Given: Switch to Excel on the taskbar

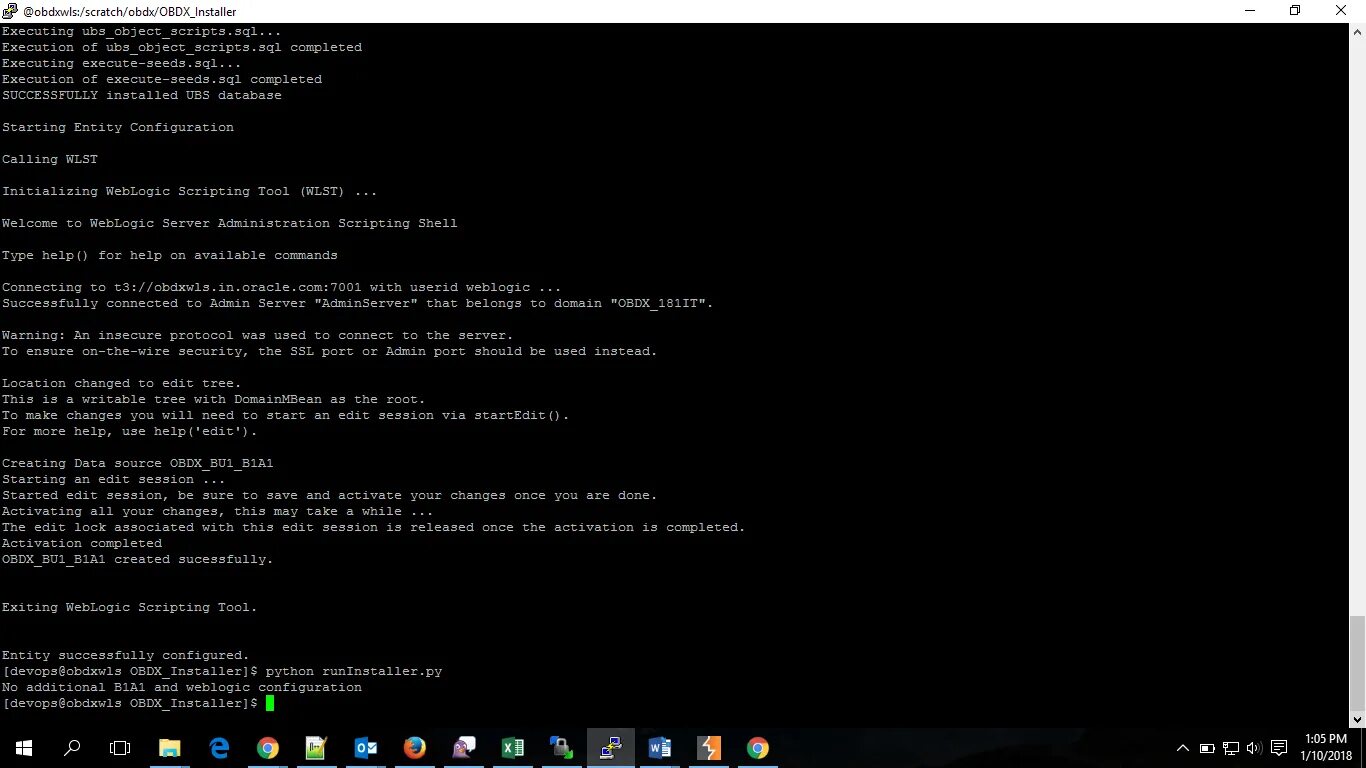Looking at the screenshot, I should [x=513, y=747].
